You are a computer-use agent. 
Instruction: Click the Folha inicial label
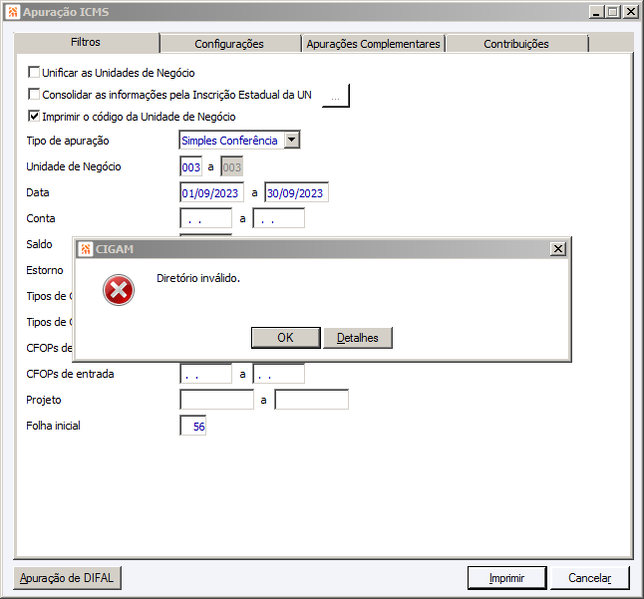coord(53,426)
